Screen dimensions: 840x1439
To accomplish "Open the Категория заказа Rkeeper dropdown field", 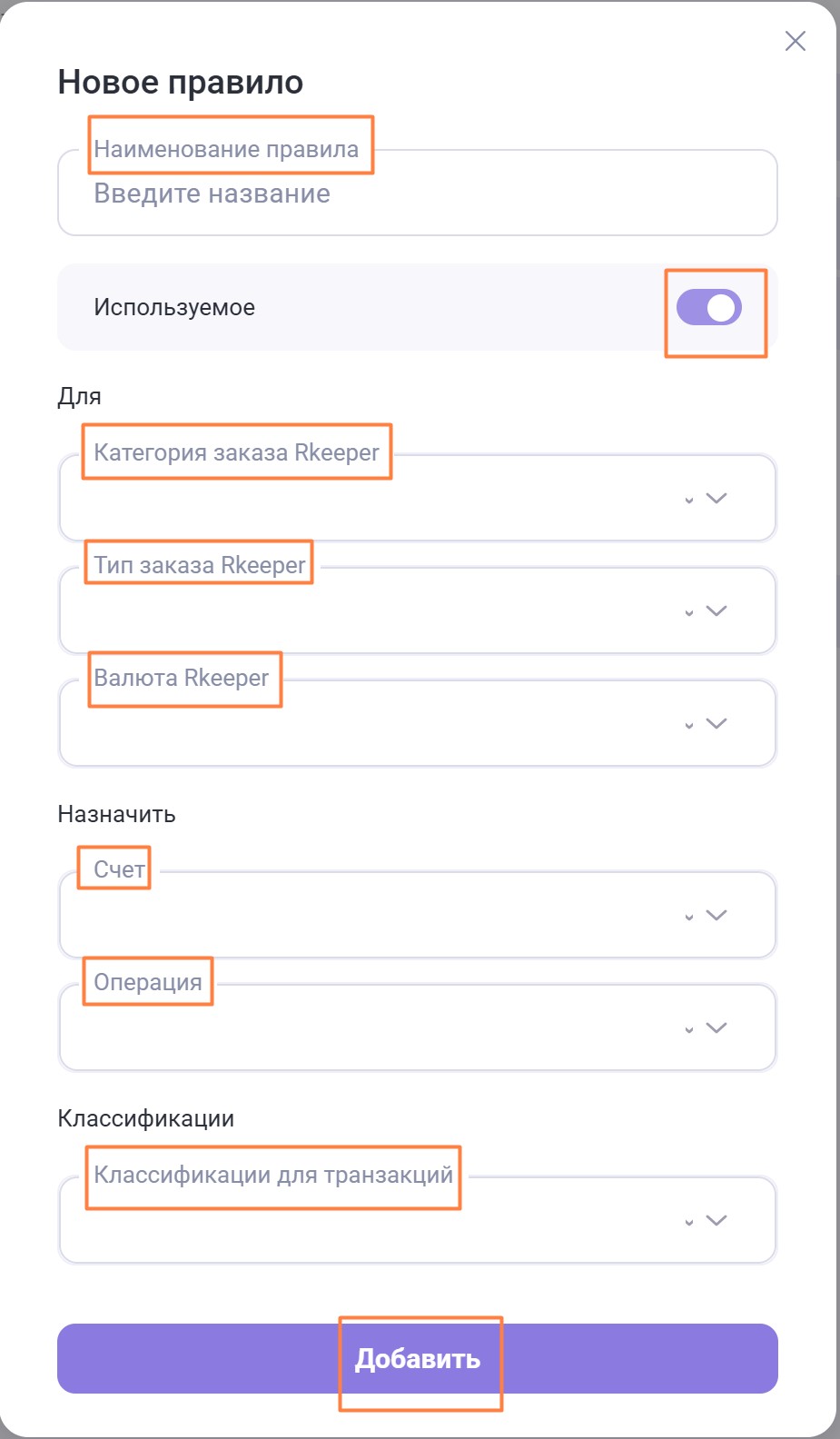I will tap(363, 499).
